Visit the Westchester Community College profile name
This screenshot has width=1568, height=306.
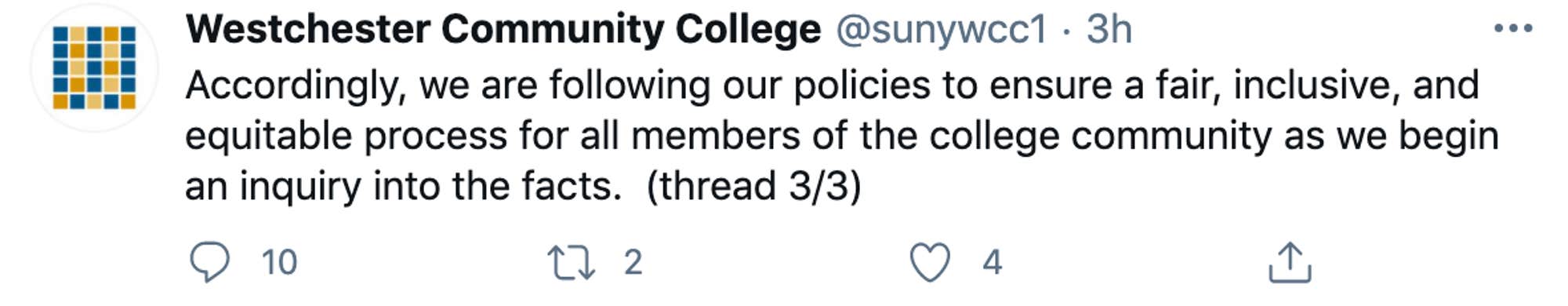click(503, 30)
